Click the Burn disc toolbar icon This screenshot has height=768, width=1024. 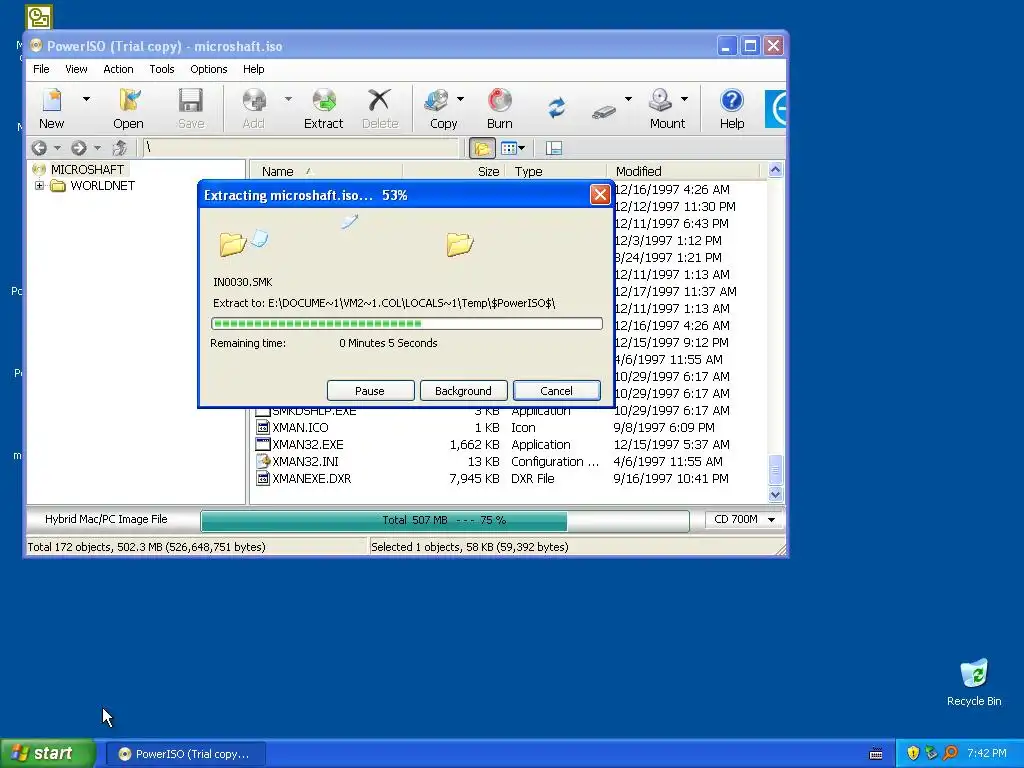500,101
